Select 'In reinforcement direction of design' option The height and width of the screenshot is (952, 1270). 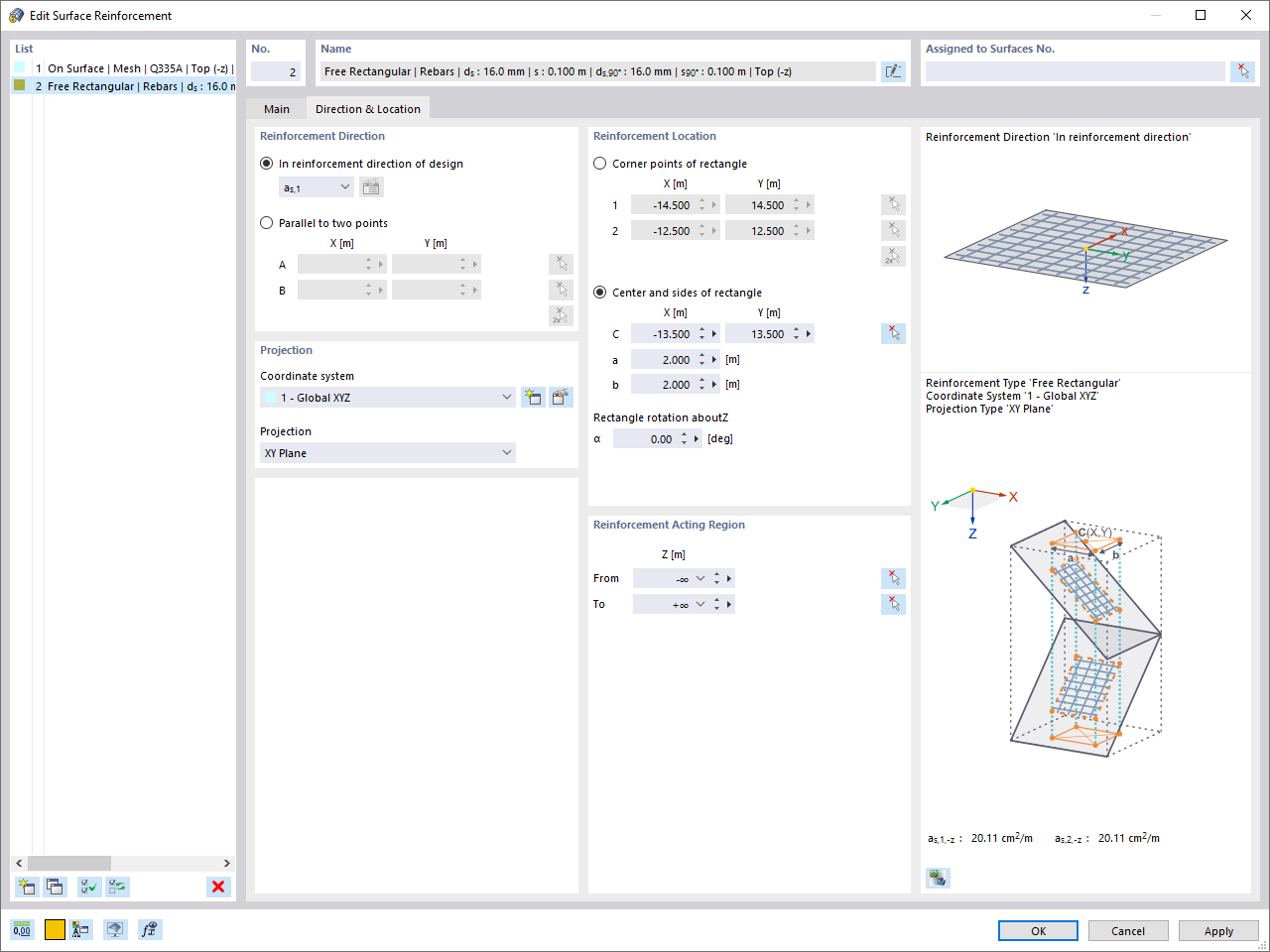[x=266, y=164]
